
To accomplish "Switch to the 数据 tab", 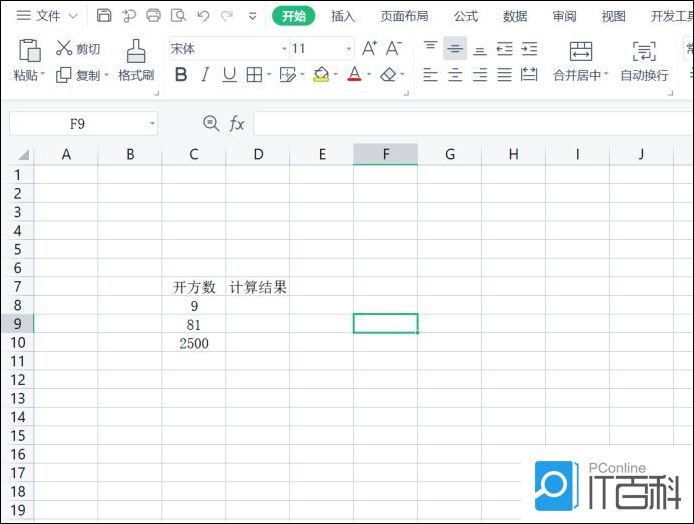I will point(515,16).
